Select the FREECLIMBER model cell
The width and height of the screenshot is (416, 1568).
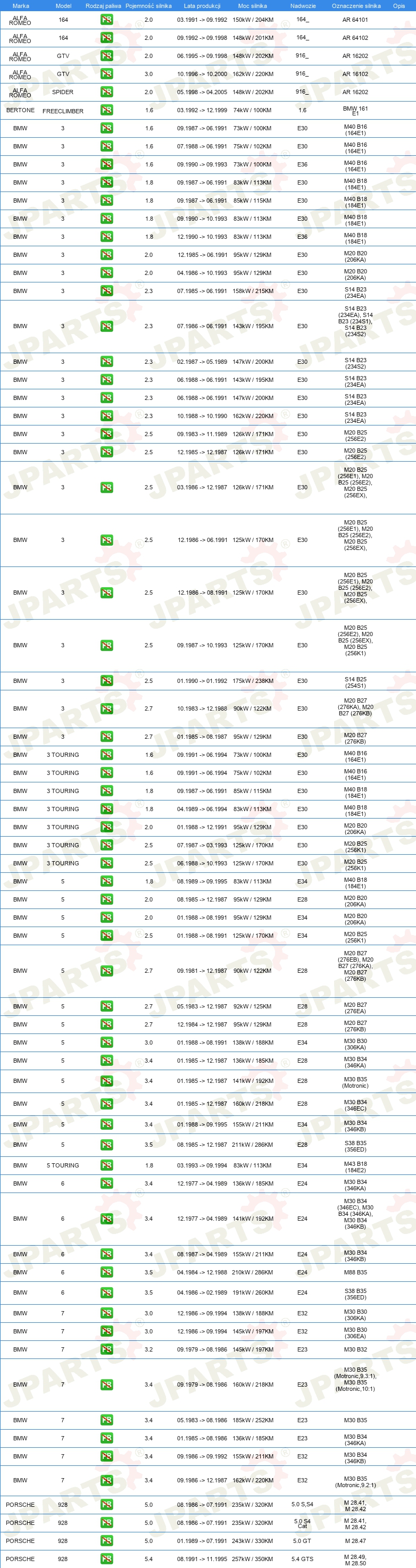[x=63, y=111]
